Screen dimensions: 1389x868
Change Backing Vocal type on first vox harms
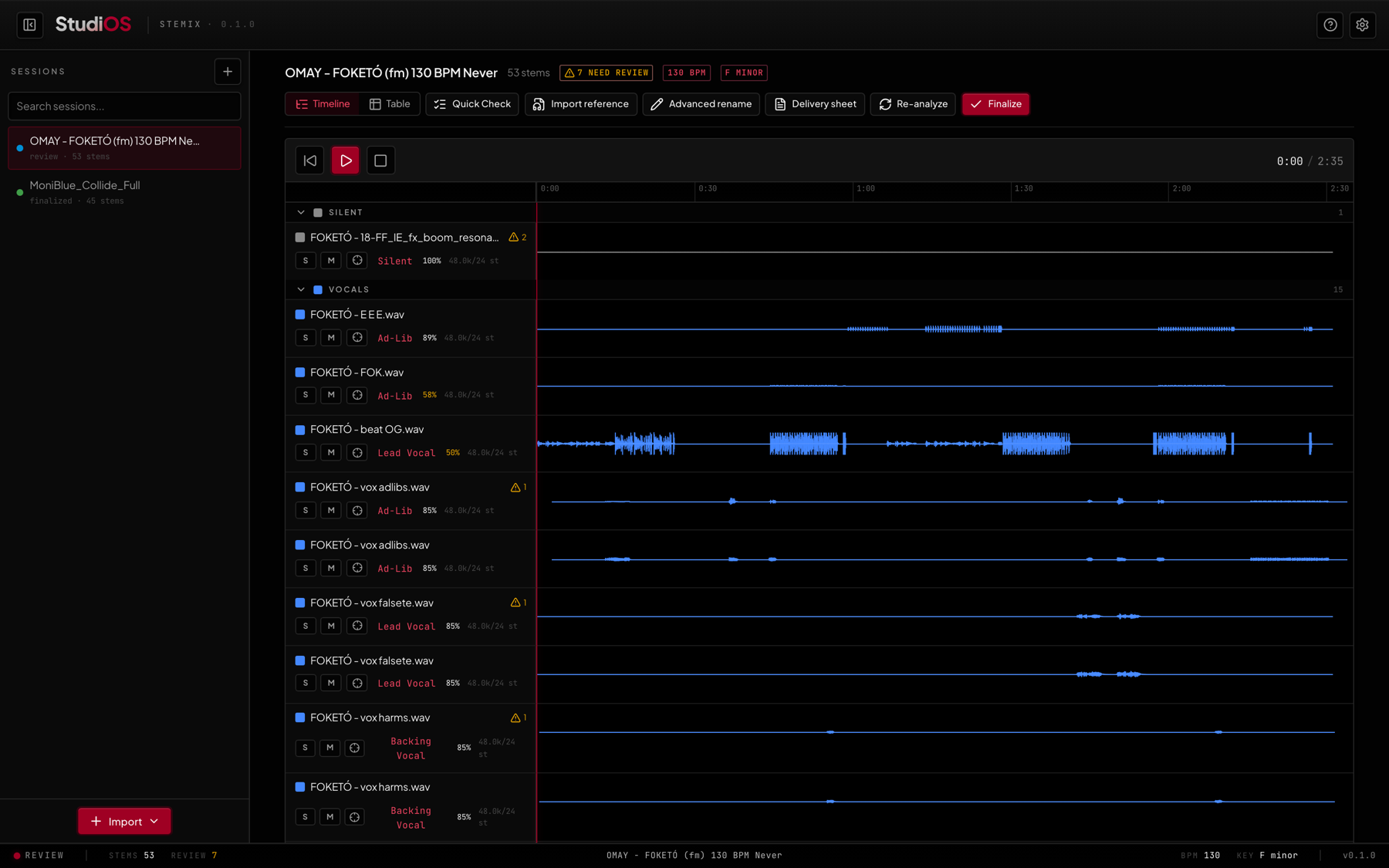(x=411, y=748)
